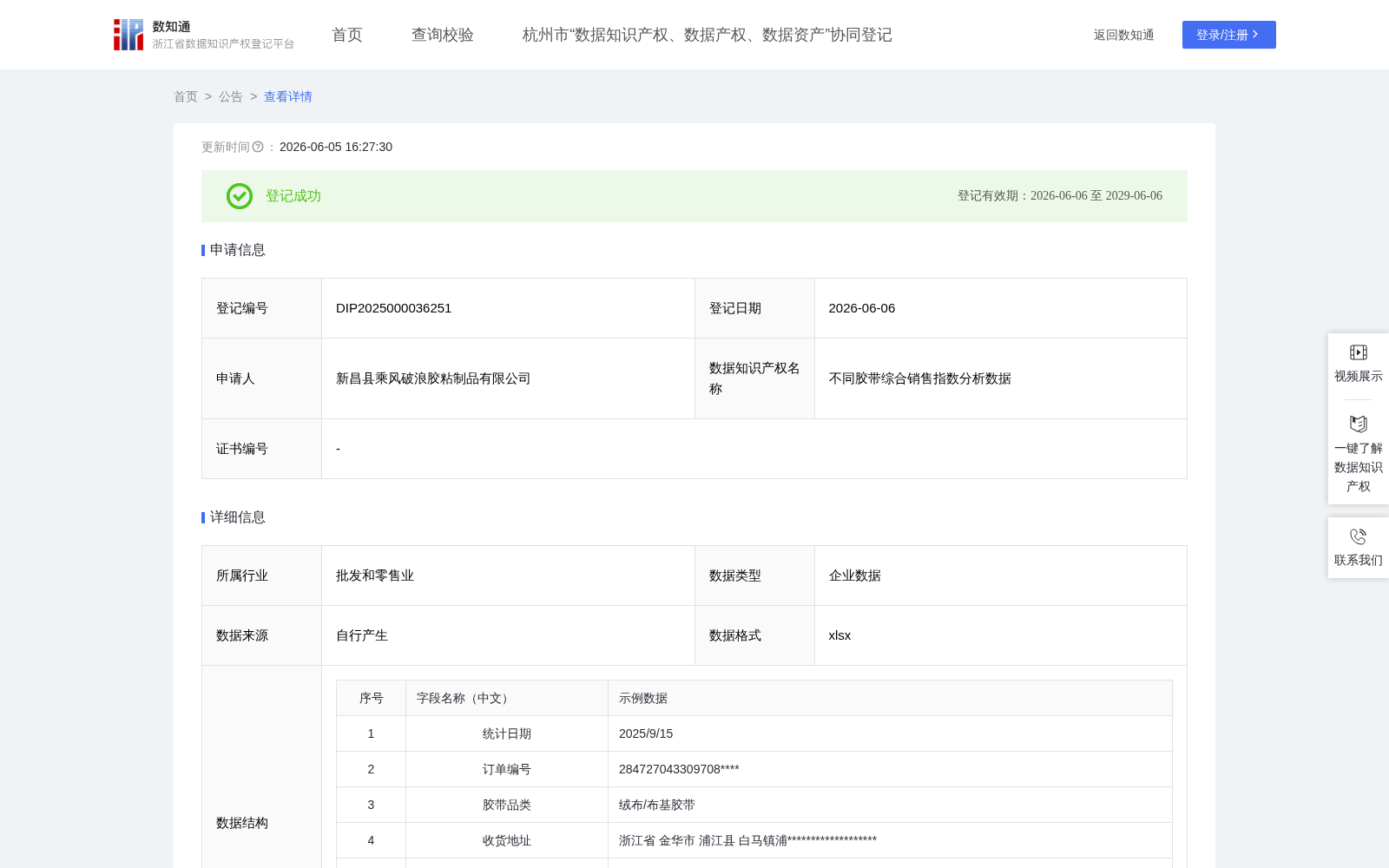Select registration number DIP2025000036251
Image resolution: width=1389 pixels, height=868 pixels.
click(x=394, y=308)
